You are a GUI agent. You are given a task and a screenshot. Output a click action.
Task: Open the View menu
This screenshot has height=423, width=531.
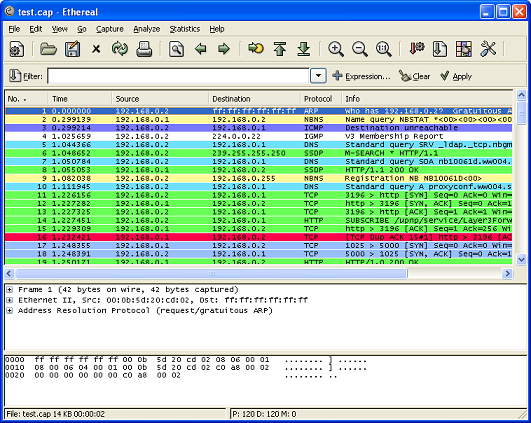[60, 29]
